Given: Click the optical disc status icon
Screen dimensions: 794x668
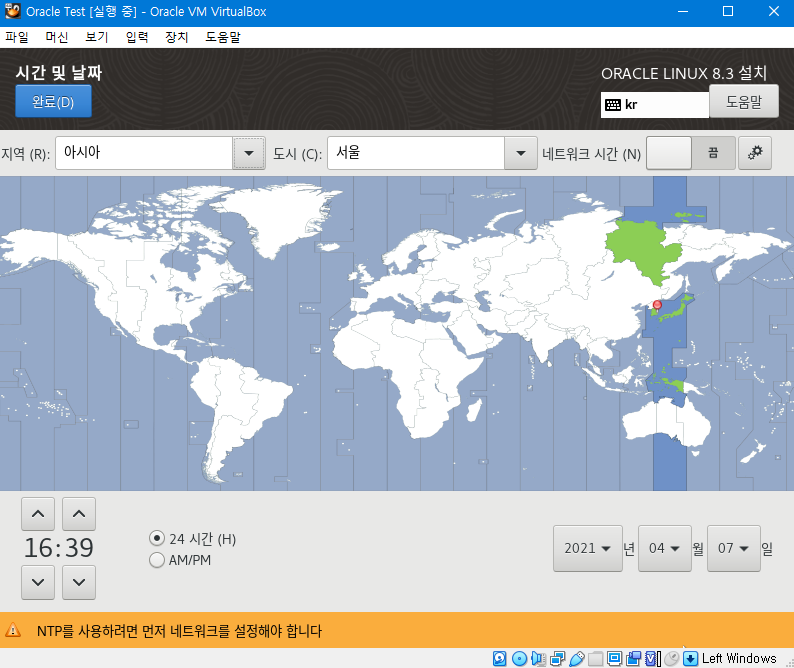Looking at the screenshot, I should point(519,658).
